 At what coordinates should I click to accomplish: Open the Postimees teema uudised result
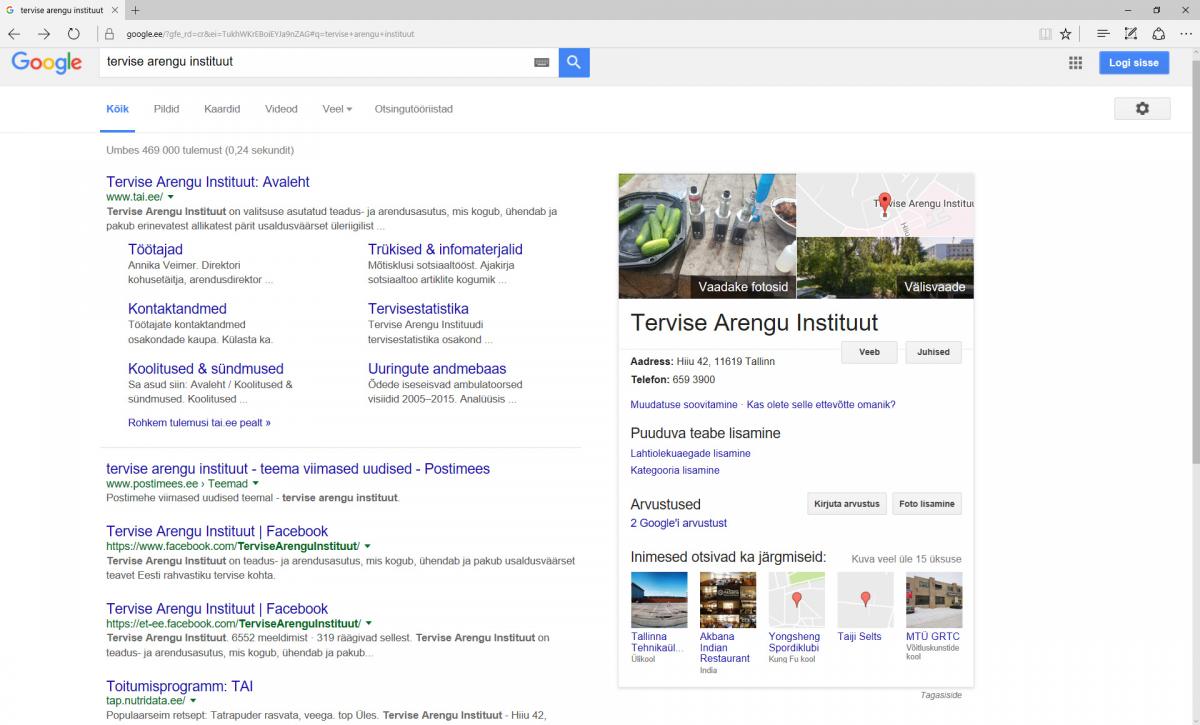[x=298, y=469]
